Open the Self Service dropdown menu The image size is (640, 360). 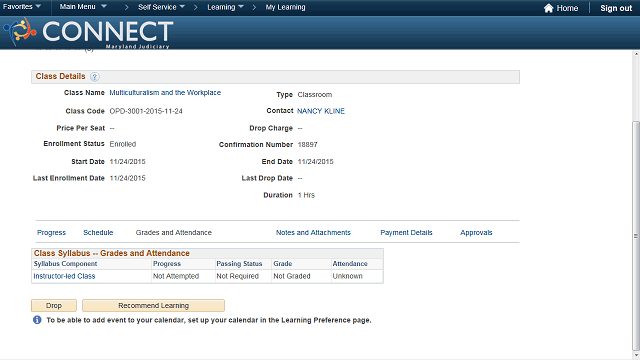point(161,7)
